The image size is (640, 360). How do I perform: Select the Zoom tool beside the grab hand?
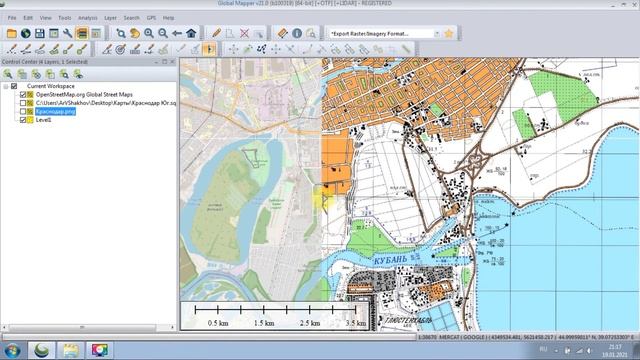121,33
